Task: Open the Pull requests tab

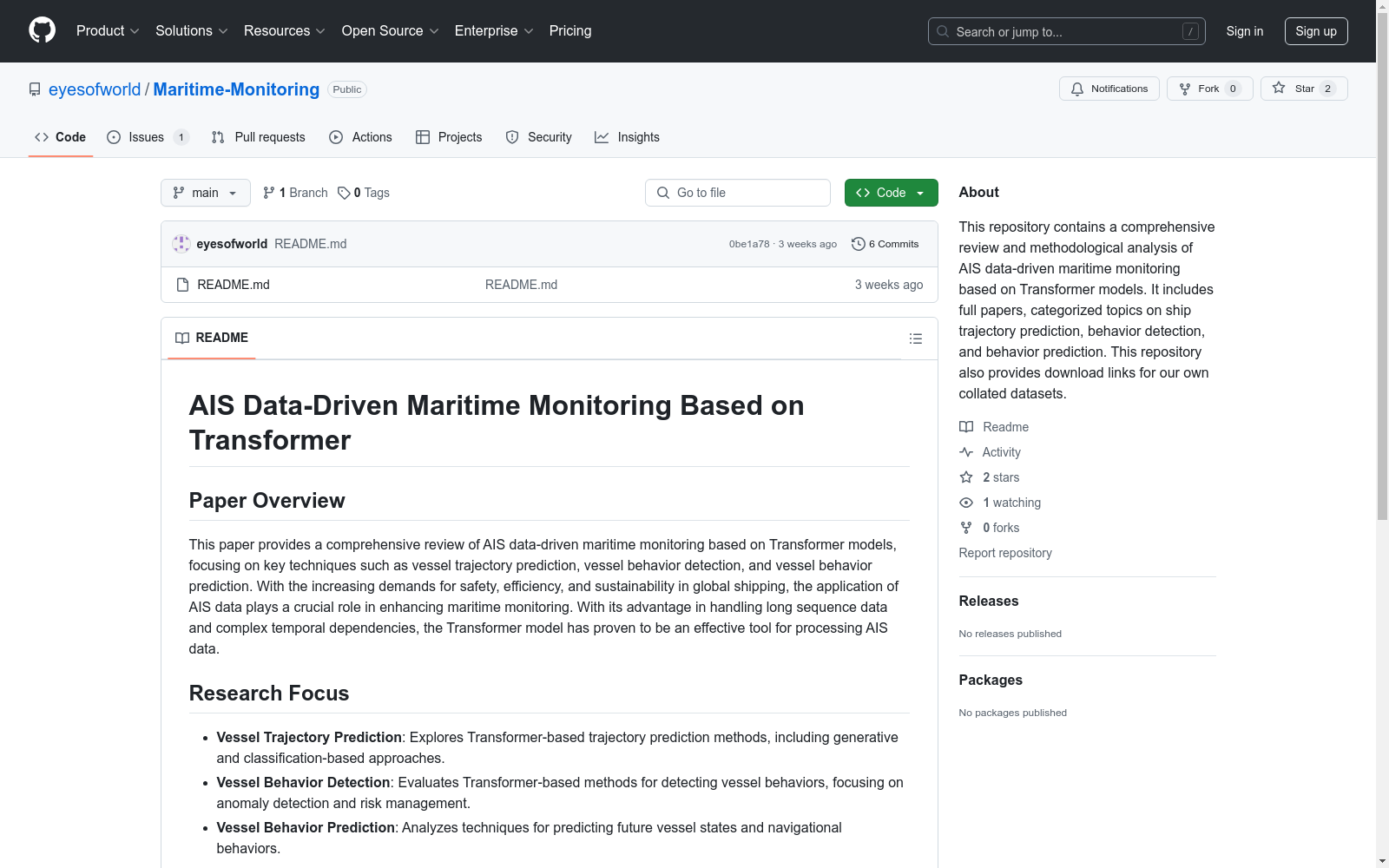Action: click(259, 137)
